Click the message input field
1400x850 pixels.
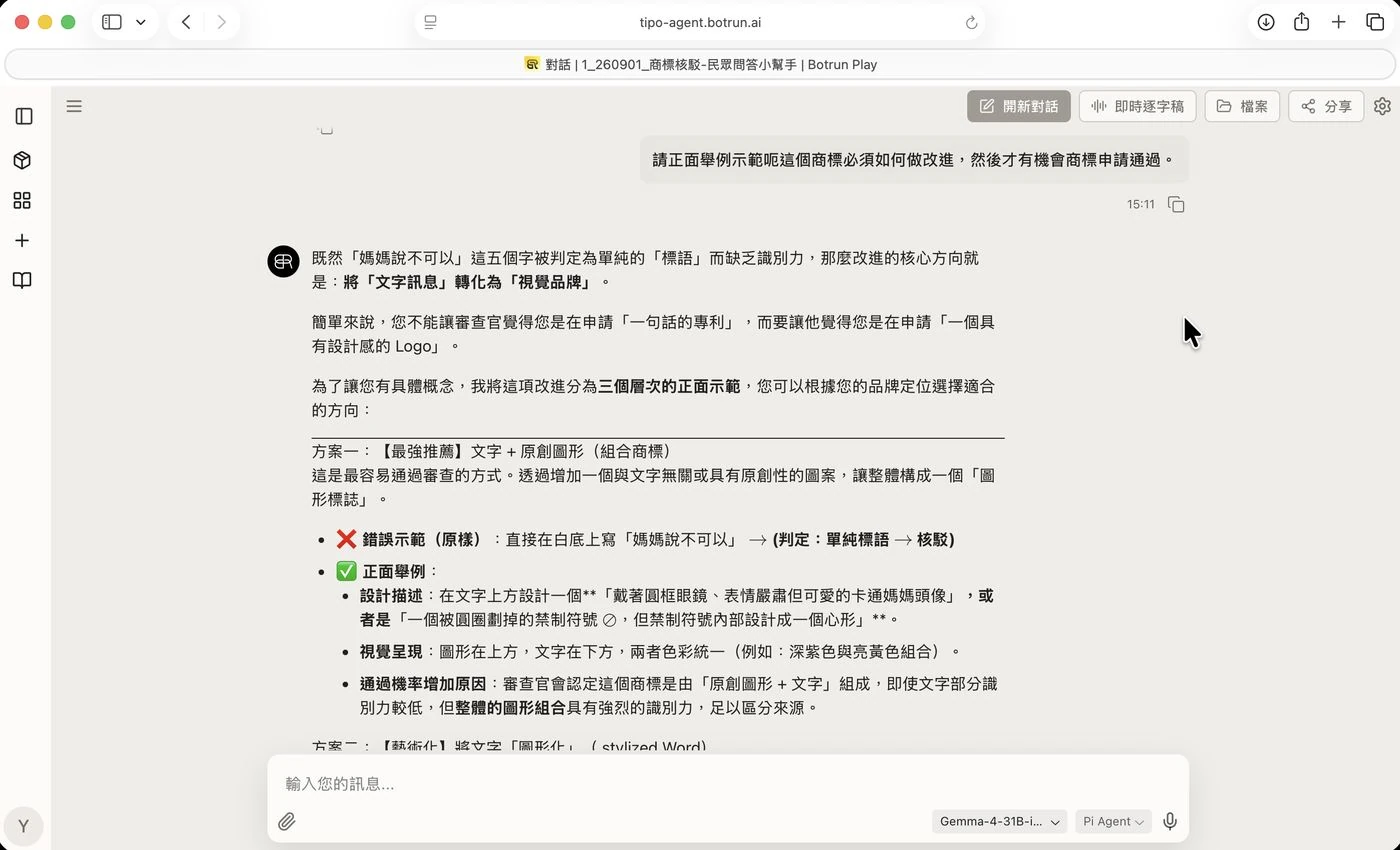[x=728, y=784]
